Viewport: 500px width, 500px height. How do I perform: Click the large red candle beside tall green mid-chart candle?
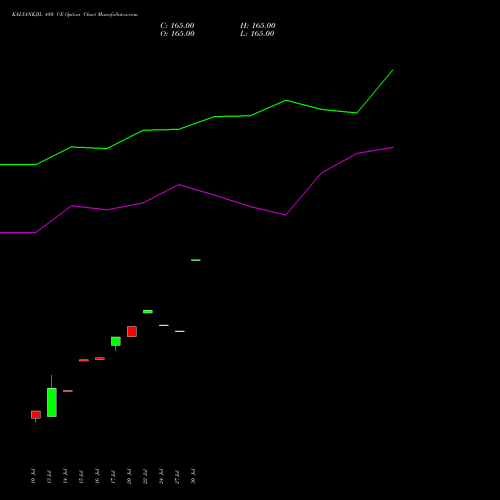(x=132, y=331)
